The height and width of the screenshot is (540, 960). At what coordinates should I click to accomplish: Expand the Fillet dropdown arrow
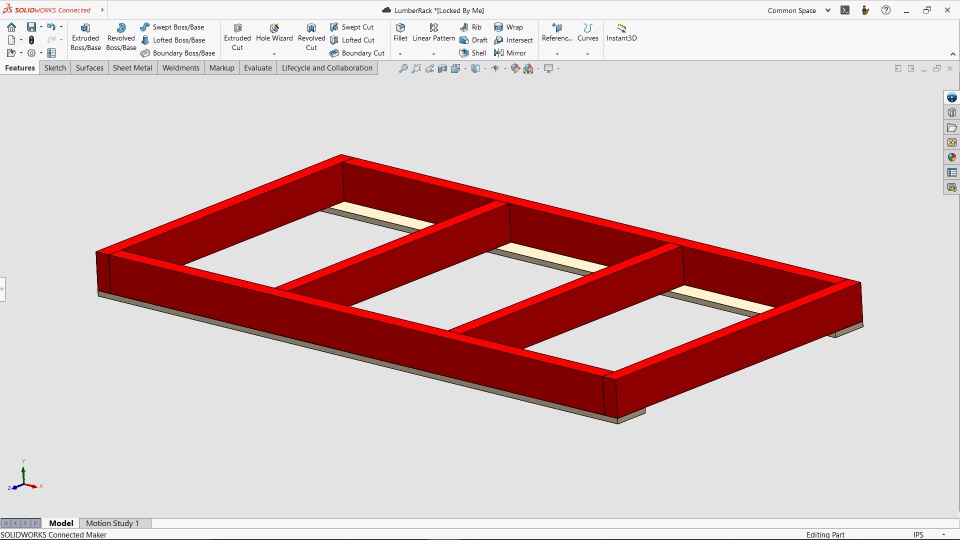coord(400,54)
